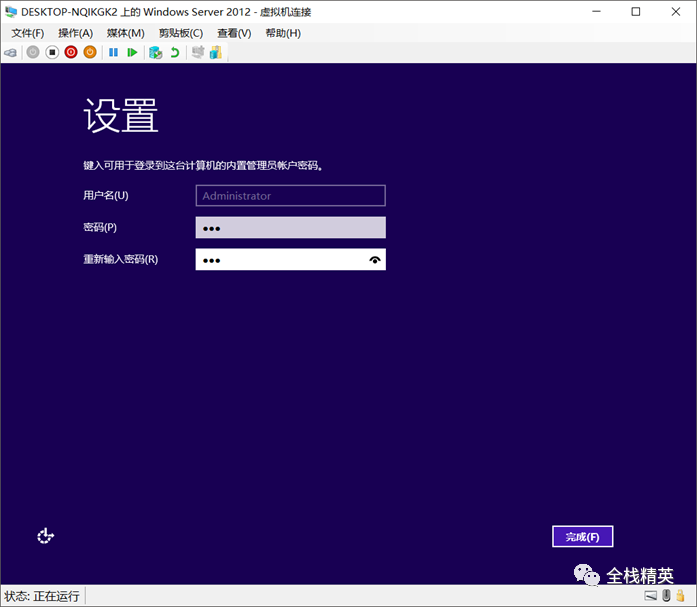
Task: Open the 操作(A) menu
Action: tap(76, 33)
